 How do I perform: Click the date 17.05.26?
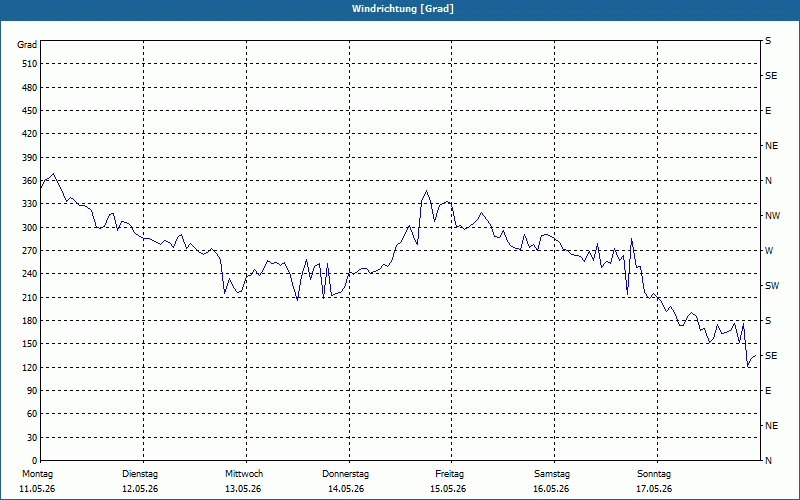(654, 489)
